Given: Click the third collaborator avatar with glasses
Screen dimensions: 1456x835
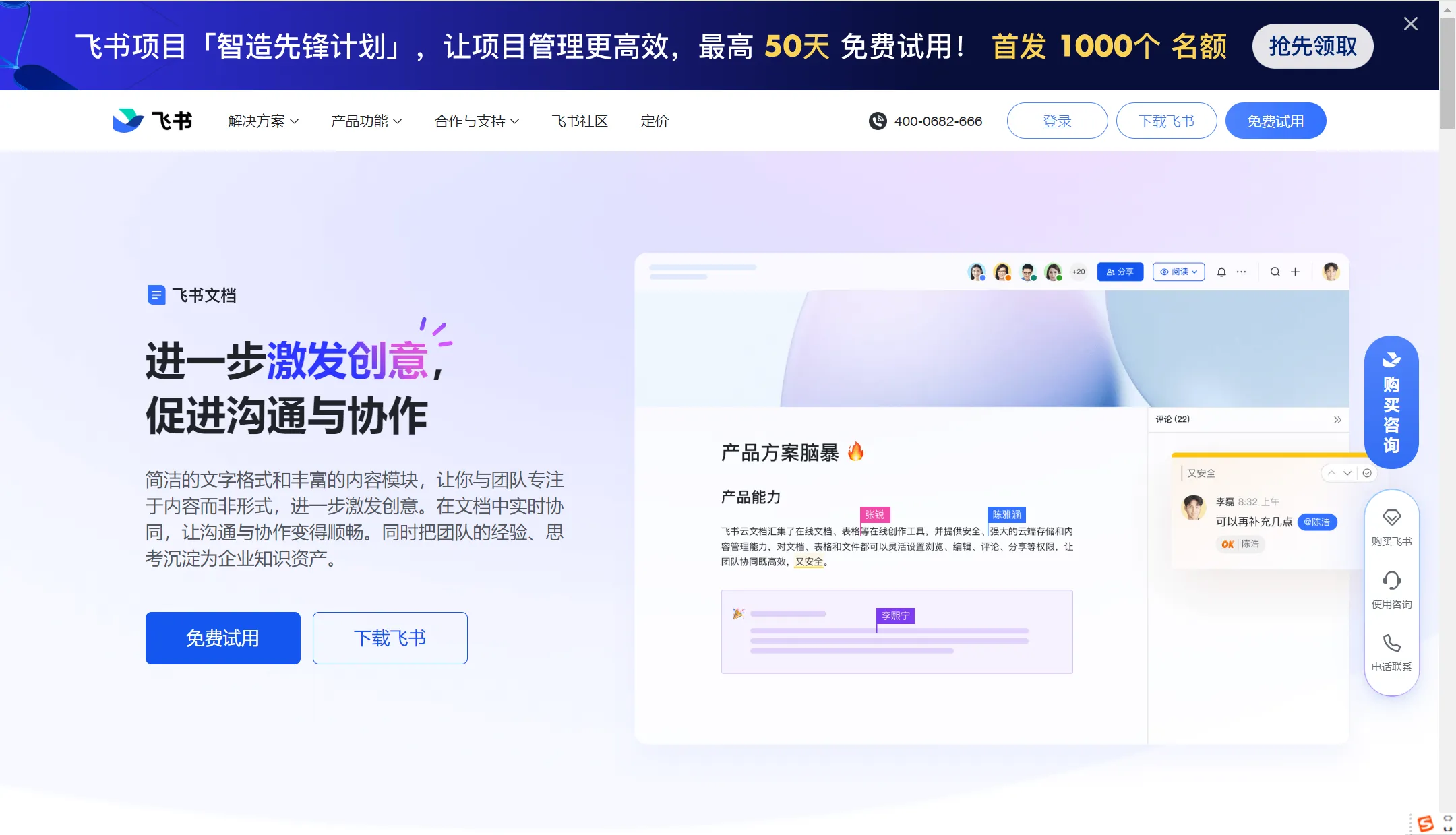Looking at the screenshot, I should coord(1028,272).
